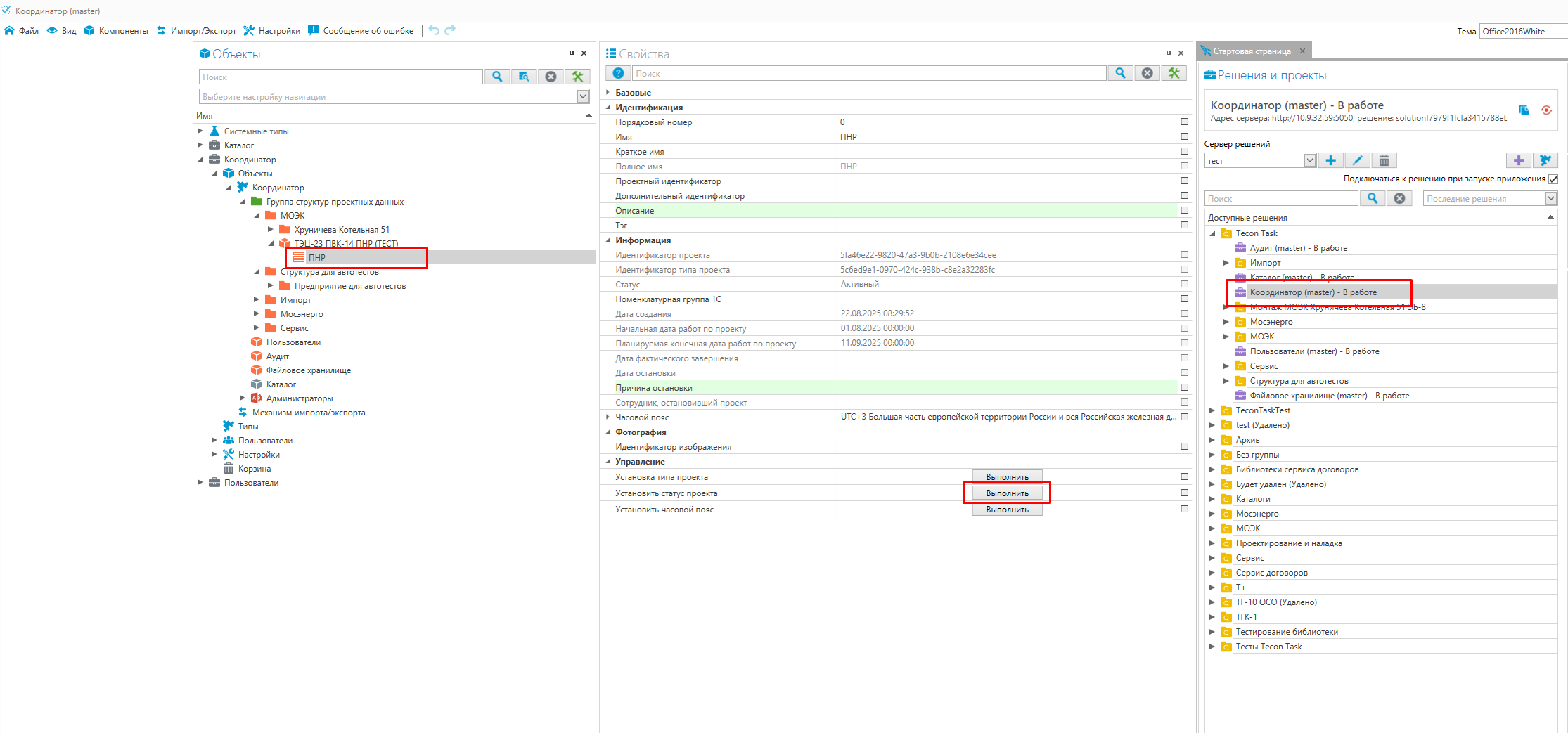
Task: Click the copy icon beside server address
Action: [1524, 110]
